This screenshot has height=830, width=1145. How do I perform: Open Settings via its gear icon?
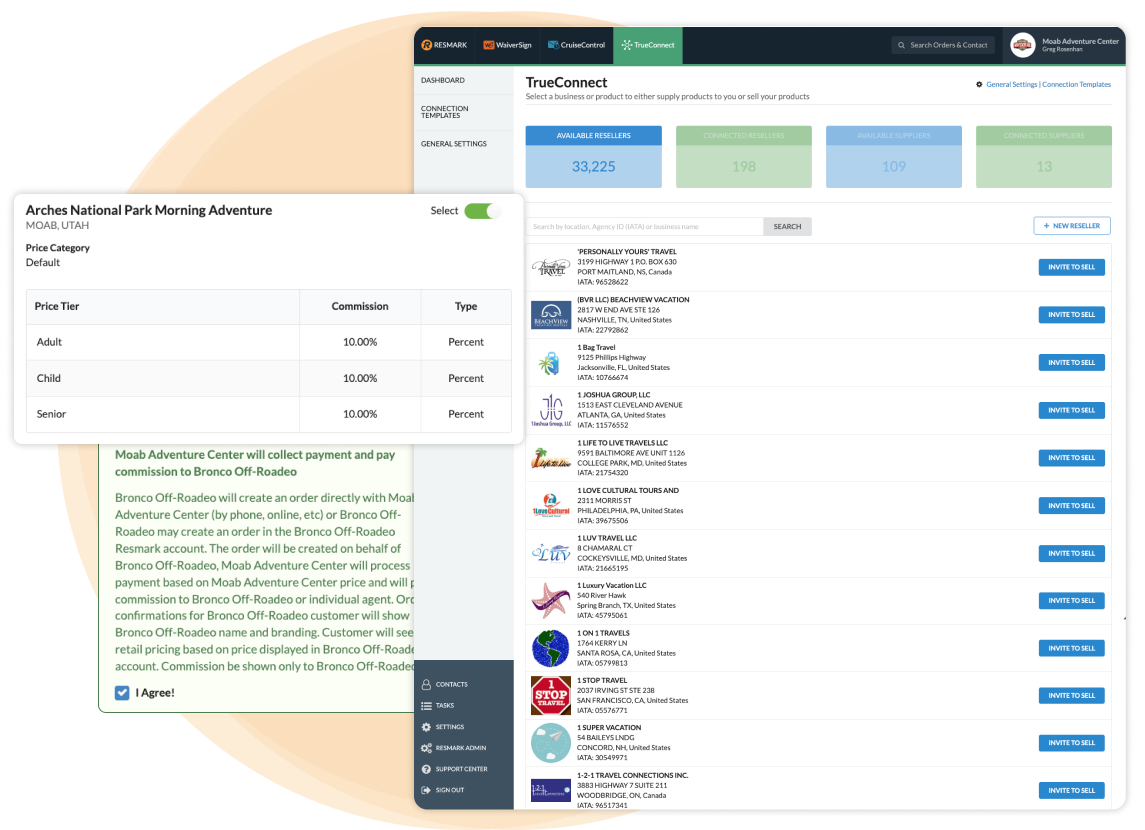coord(426,727)
